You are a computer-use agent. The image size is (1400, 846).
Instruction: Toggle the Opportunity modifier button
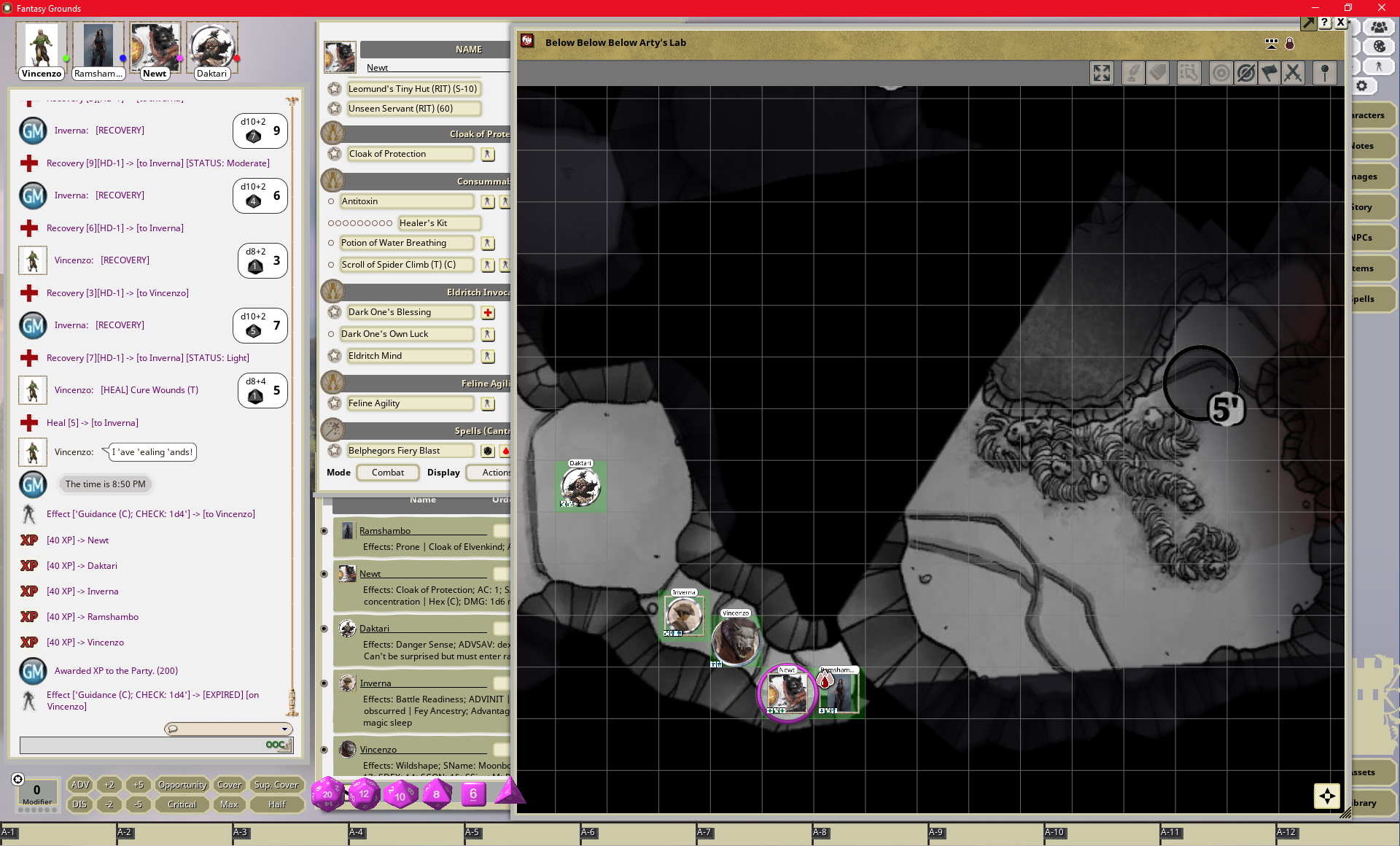coord(182,785)
